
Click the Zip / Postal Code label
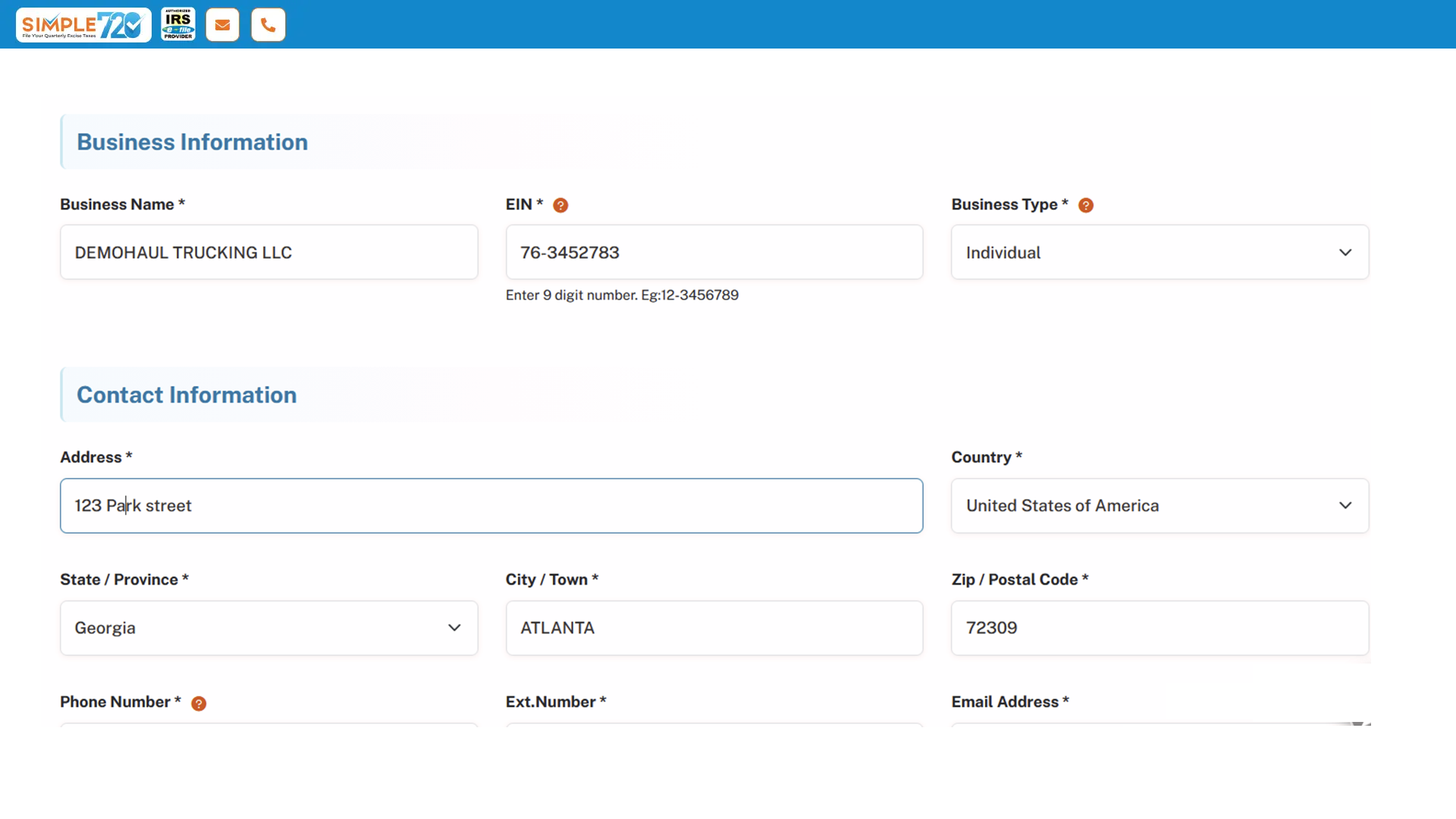click(x=1020, y=579)
